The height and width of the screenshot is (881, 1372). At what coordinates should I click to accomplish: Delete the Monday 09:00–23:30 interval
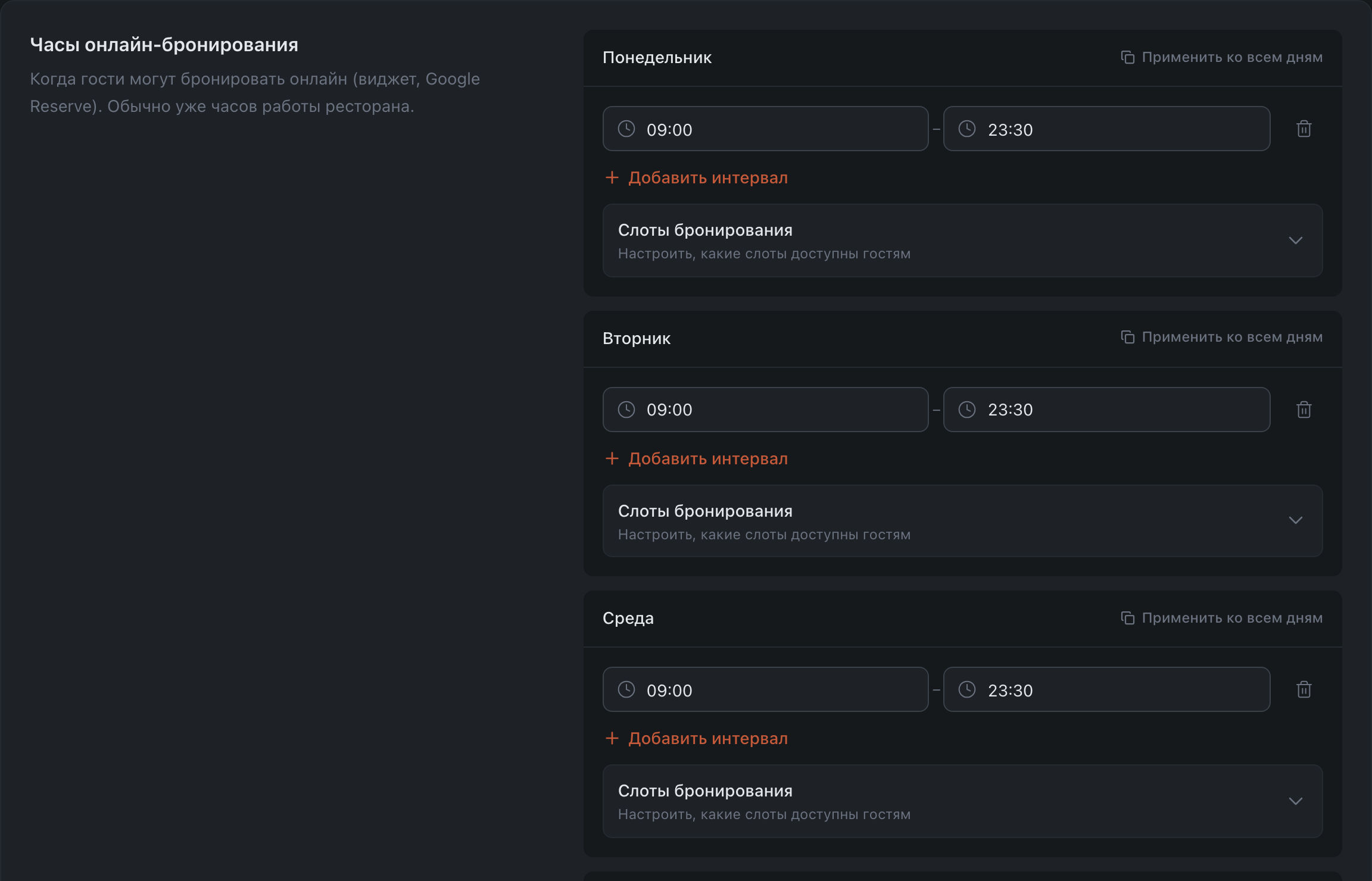click(1304, 129)
